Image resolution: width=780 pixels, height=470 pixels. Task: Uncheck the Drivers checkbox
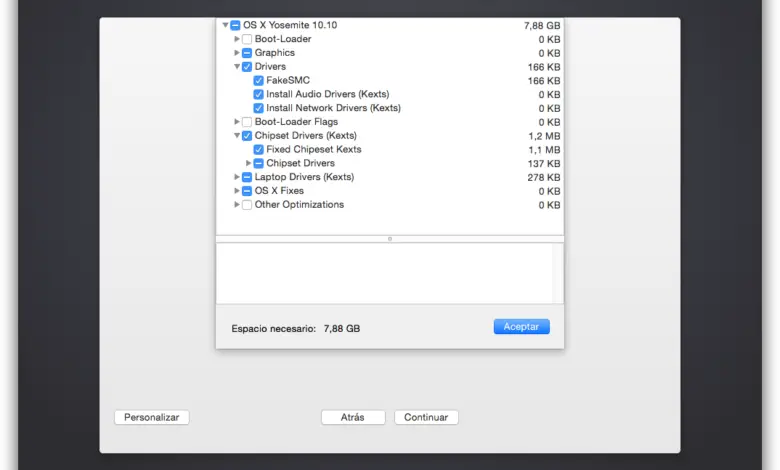(x=247, y=67)
